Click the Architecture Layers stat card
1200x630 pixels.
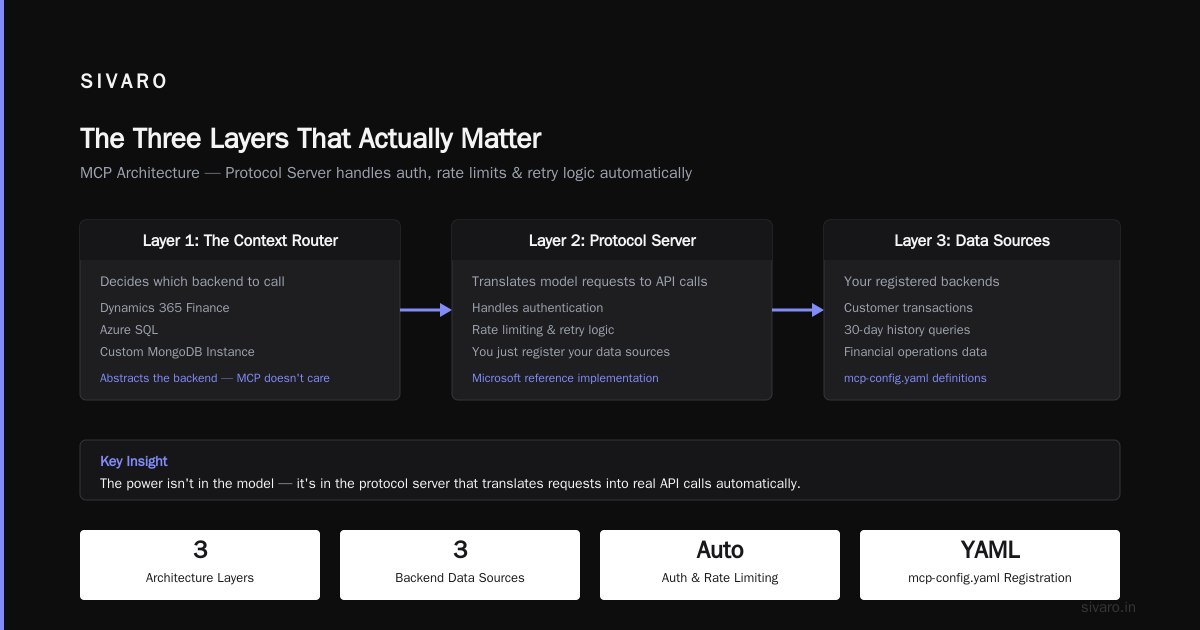[x=200, y=565]
